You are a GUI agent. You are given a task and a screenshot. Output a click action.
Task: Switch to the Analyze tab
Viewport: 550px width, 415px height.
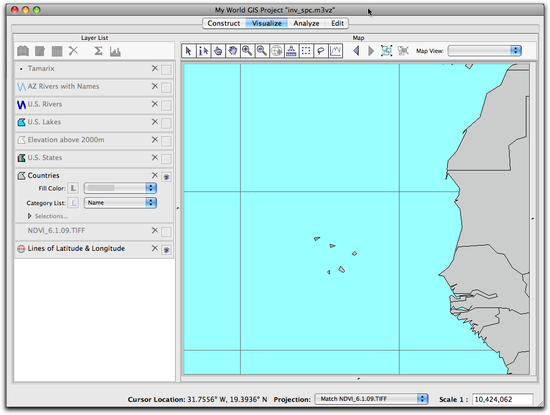coord(306,23)
